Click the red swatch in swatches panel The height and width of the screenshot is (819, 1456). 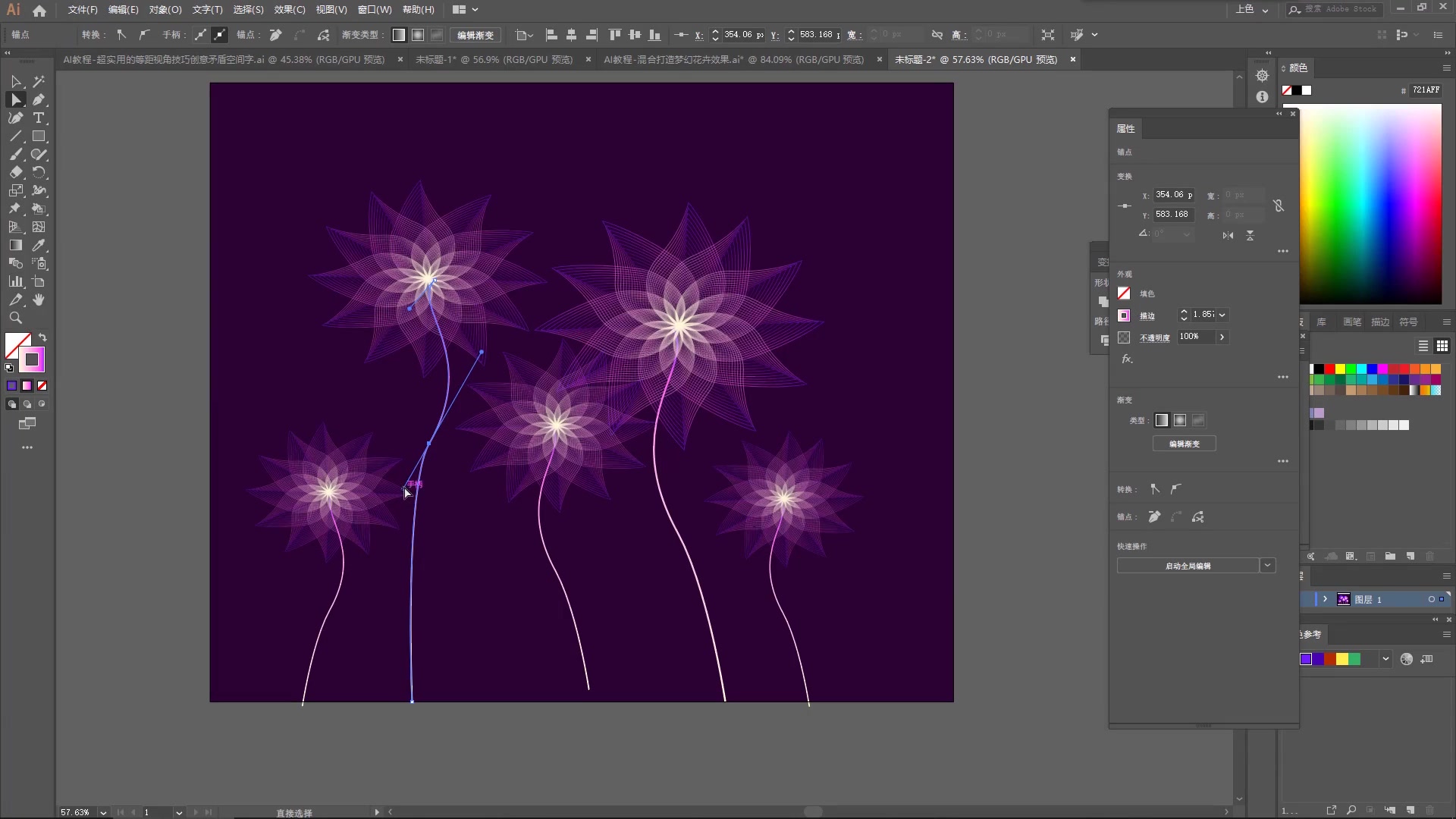[1329, 369]
